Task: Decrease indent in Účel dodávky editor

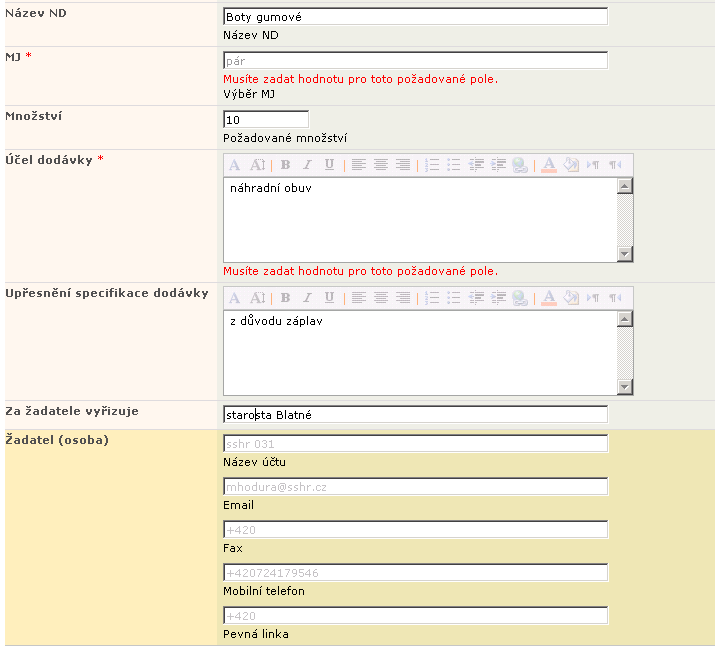Action: [476, 165]
